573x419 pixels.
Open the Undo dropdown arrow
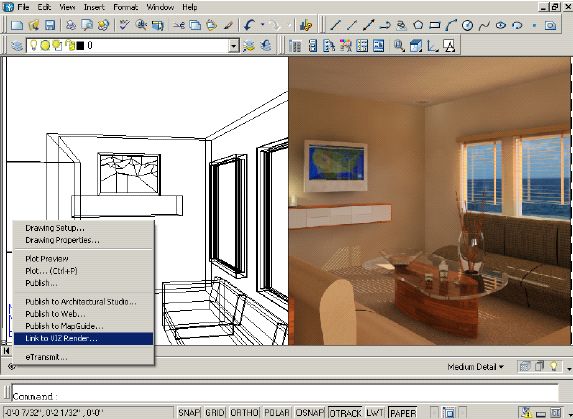262,25
